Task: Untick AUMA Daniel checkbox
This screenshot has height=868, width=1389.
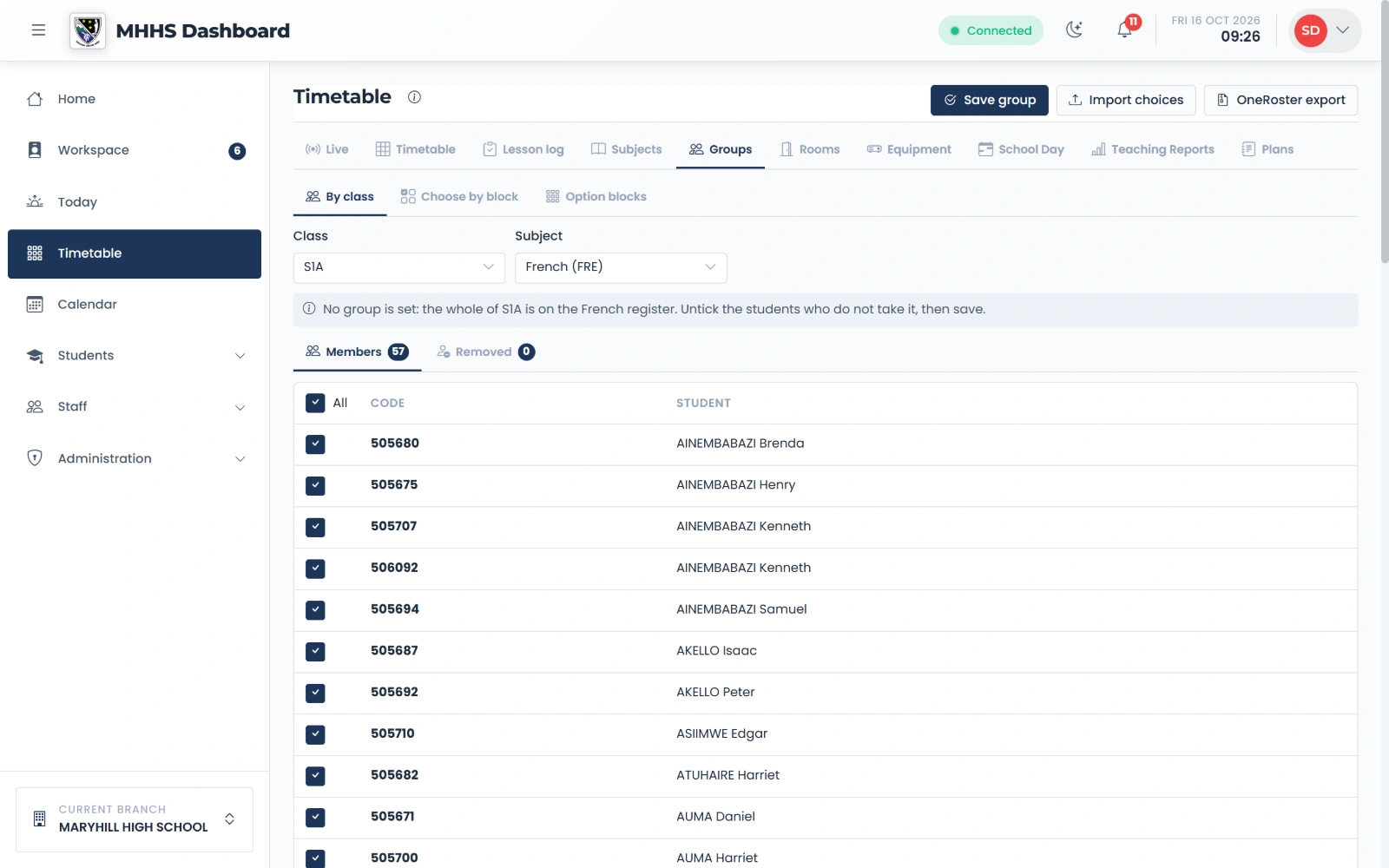Action: coord(315,818)
